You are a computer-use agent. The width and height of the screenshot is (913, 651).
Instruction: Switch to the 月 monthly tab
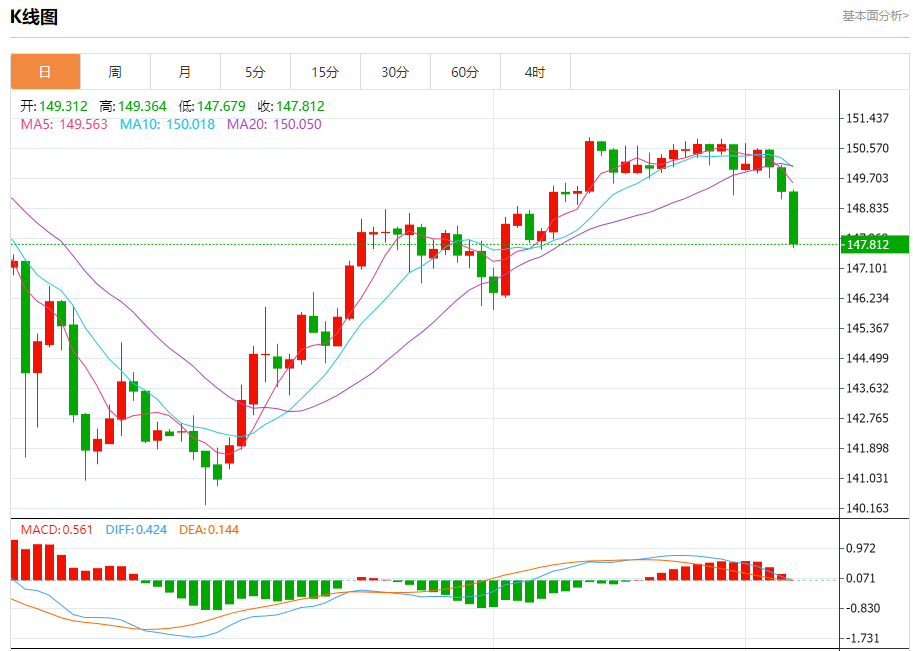point(185,72)
